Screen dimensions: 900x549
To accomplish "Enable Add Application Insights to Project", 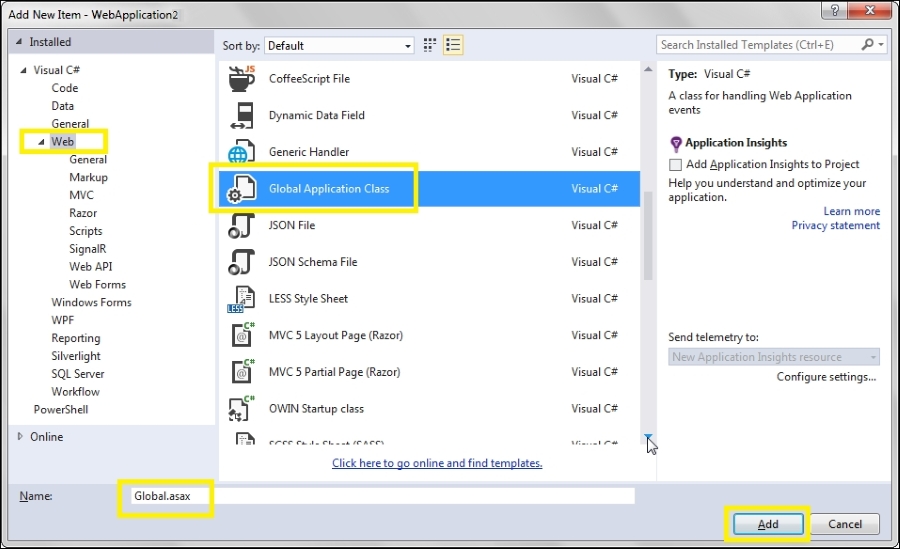I will [676, 165].
